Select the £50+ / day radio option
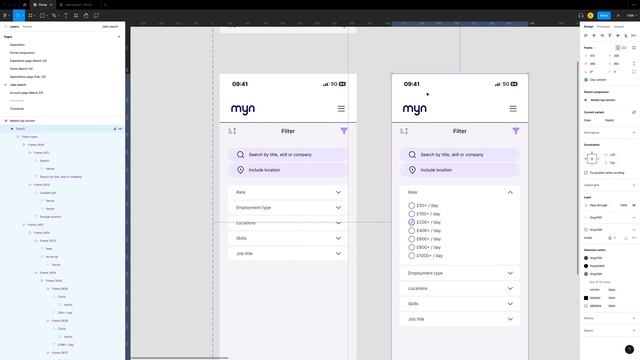This screenshot has height=360, width=640. click(x=411, y=206)
